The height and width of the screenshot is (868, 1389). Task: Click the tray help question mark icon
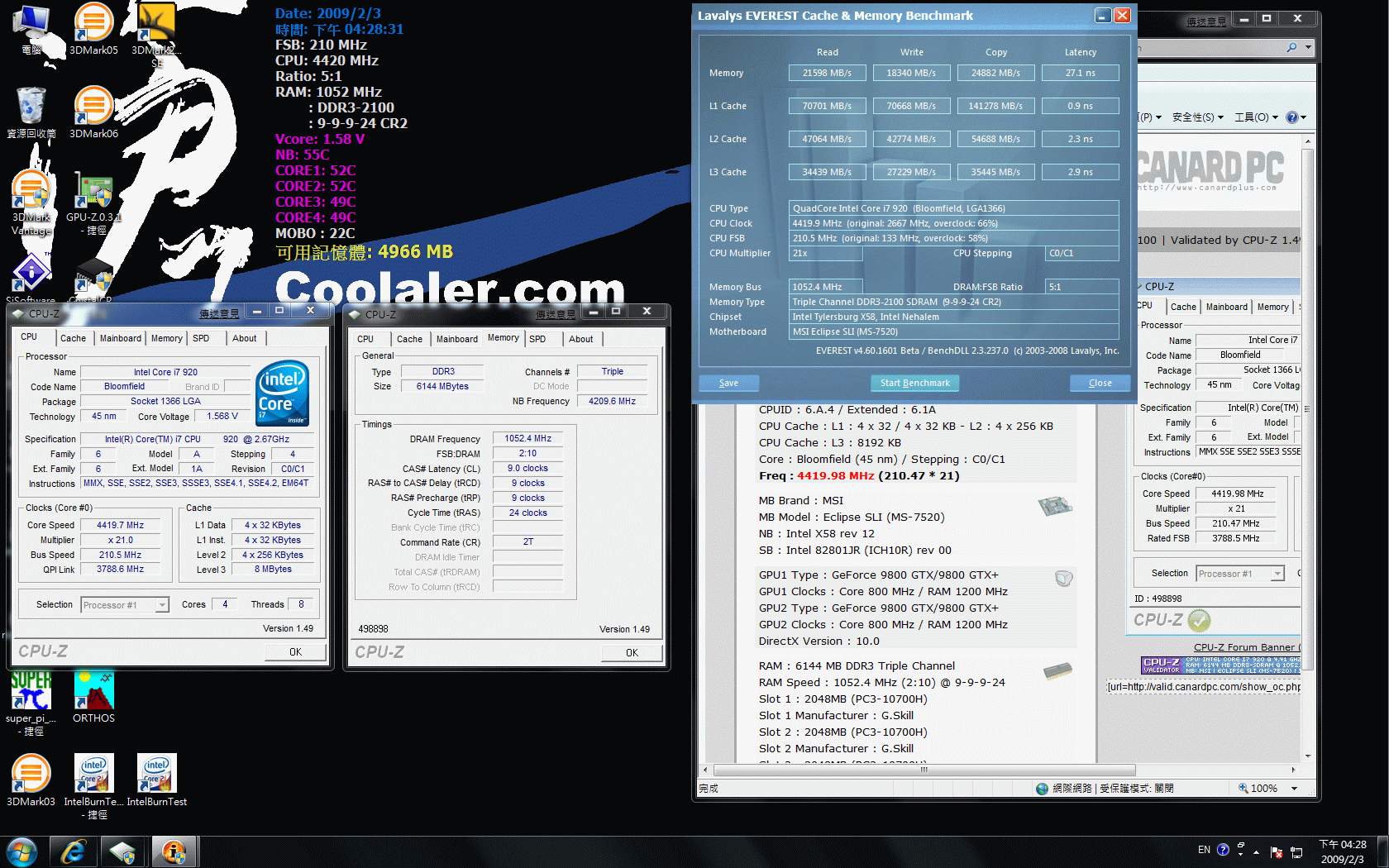(1223, 850)
